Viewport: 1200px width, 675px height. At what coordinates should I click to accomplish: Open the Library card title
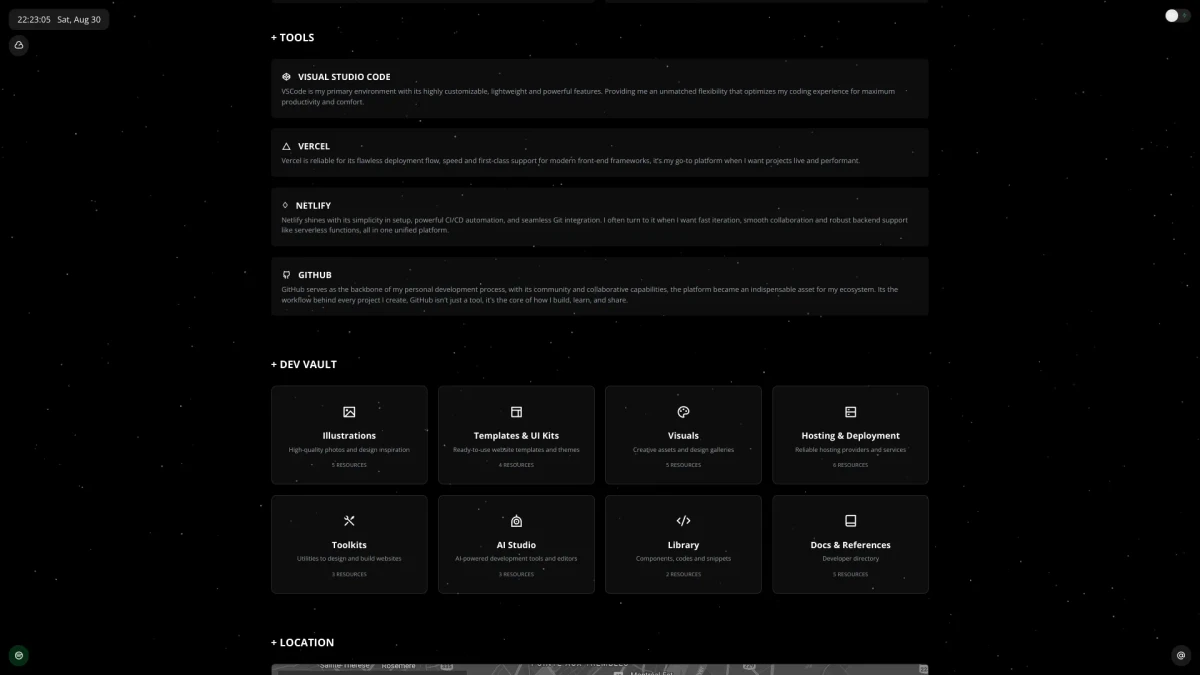pos(683,545)
